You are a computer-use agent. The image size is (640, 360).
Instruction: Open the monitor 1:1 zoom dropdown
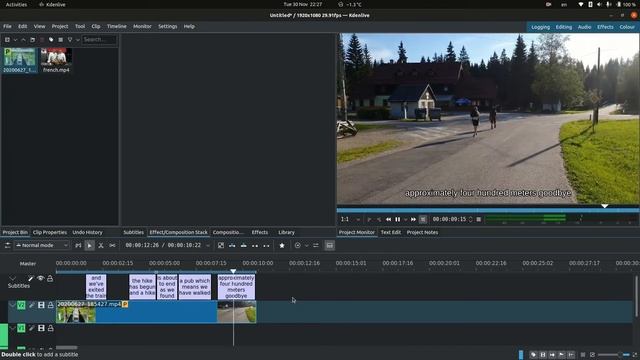(x=350, y=220)
